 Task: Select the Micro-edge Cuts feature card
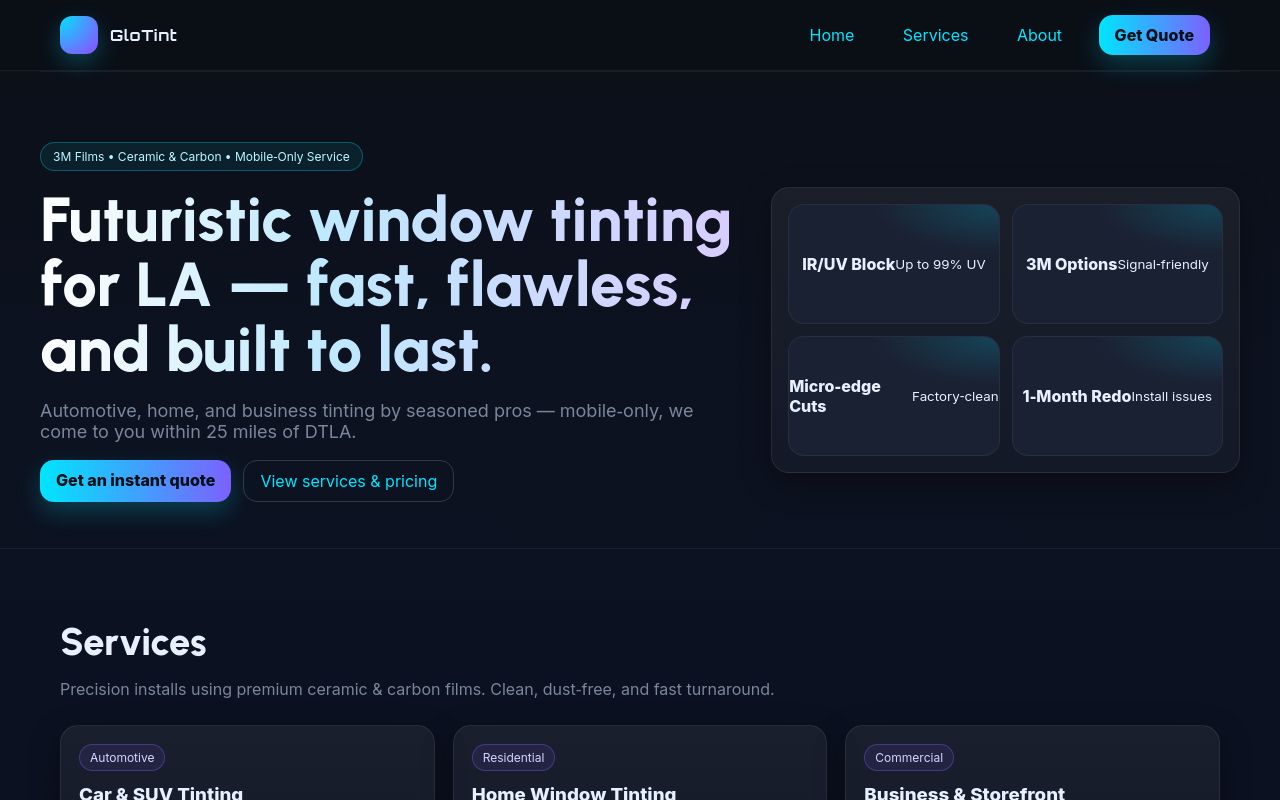(x=894, y=396)
